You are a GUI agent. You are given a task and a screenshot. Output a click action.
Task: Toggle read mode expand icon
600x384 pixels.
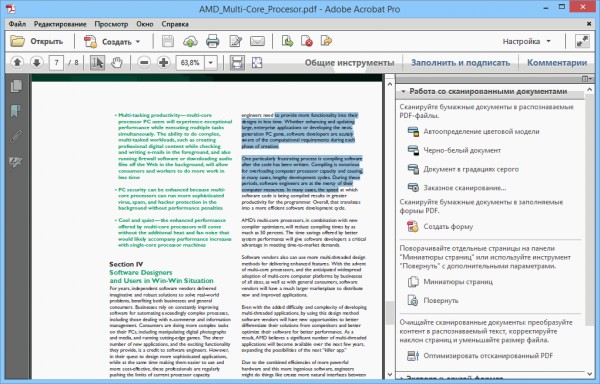click(582, 41)
